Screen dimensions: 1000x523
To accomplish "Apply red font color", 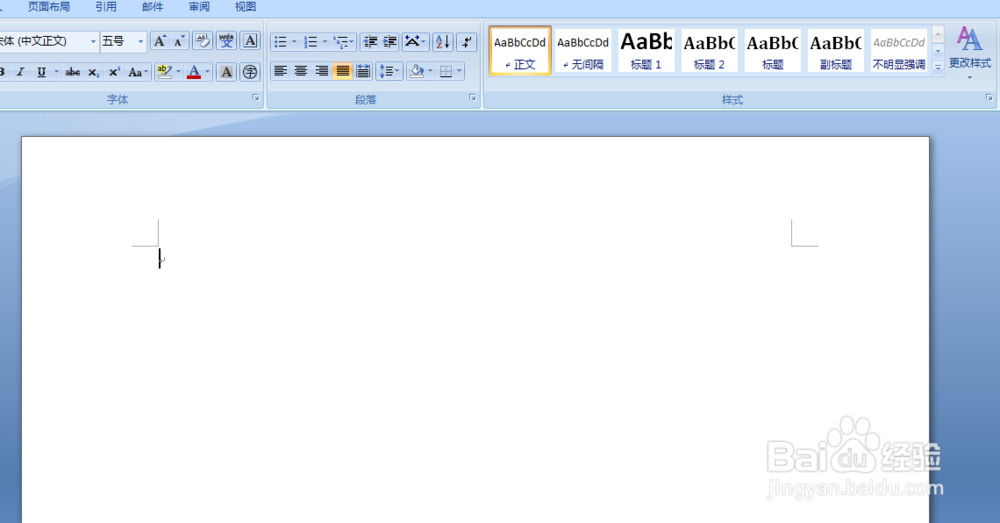I will (195, 71).
